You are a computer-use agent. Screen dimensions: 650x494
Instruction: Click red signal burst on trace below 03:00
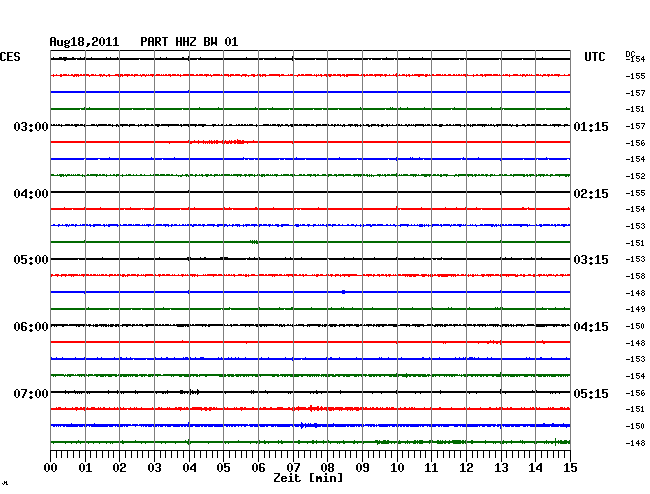[218, 142]
